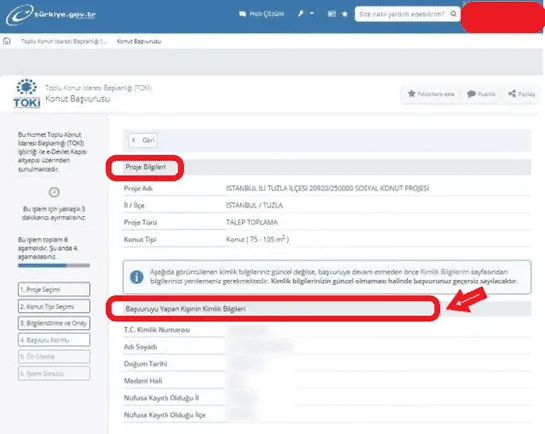545x434 pixels.
Task: Open Hızlı Çözüm speech bubble link
Action: click(x=262, y=14)
